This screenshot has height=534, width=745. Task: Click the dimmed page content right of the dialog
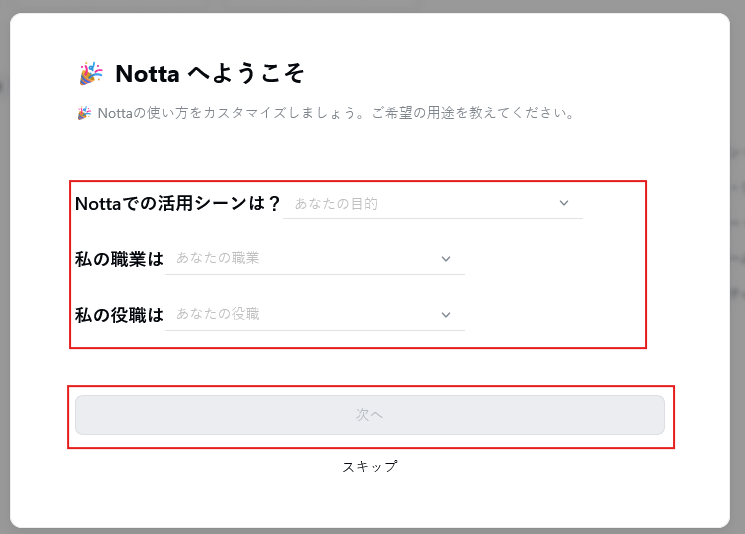click(737, 267)
